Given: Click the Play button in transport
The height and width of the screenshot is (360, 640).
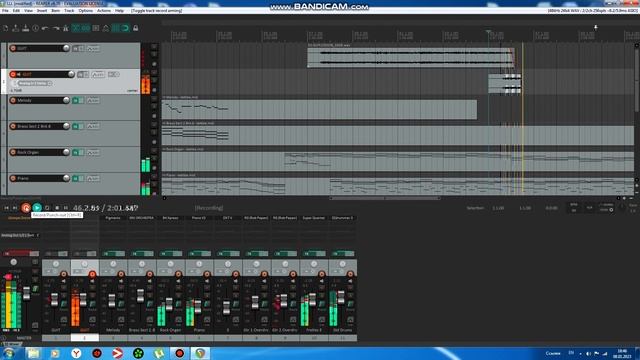Looking at the screenshot, I should 37,208.
